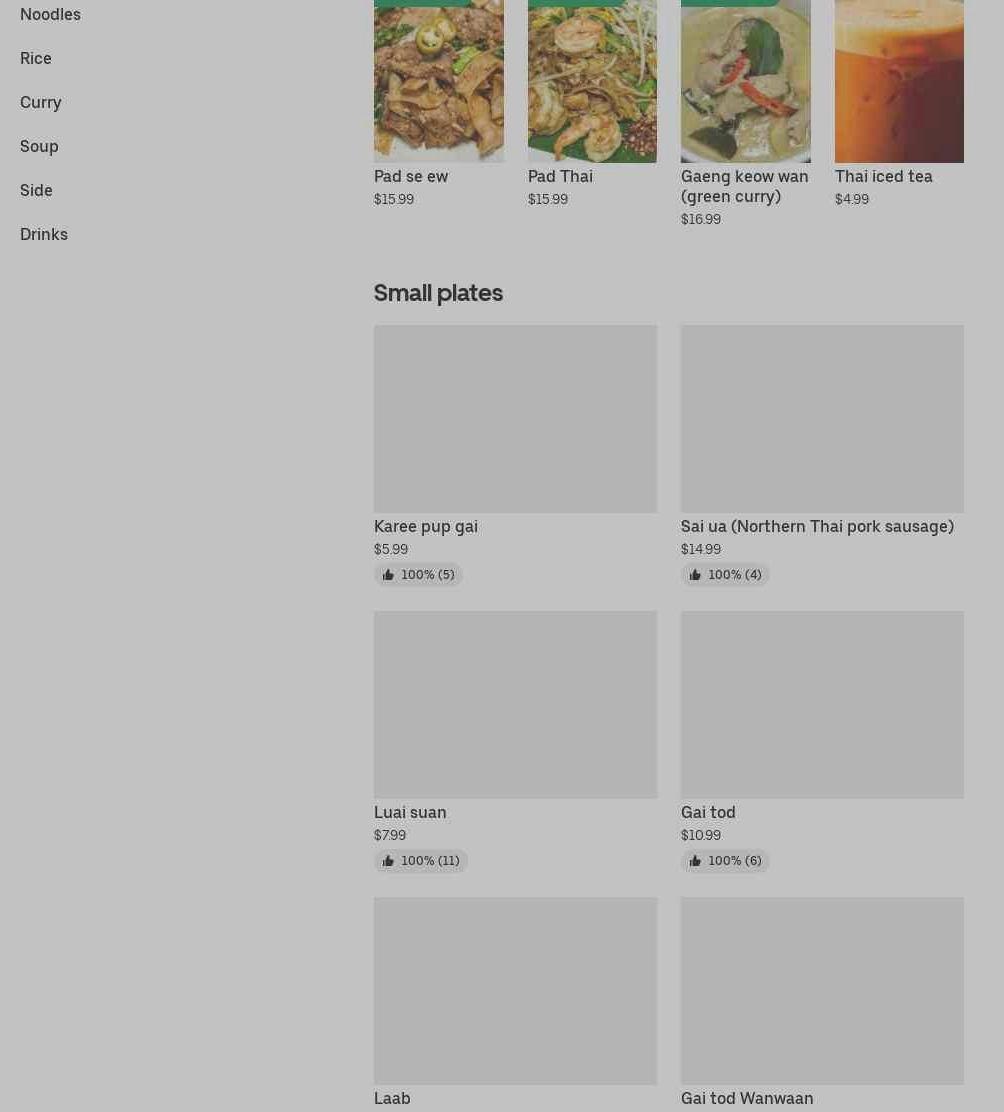The width and height of the screenshot is (1004, 1112).
Task: Click thumbs-up icon under Gai tod
Action: (695, 860)
